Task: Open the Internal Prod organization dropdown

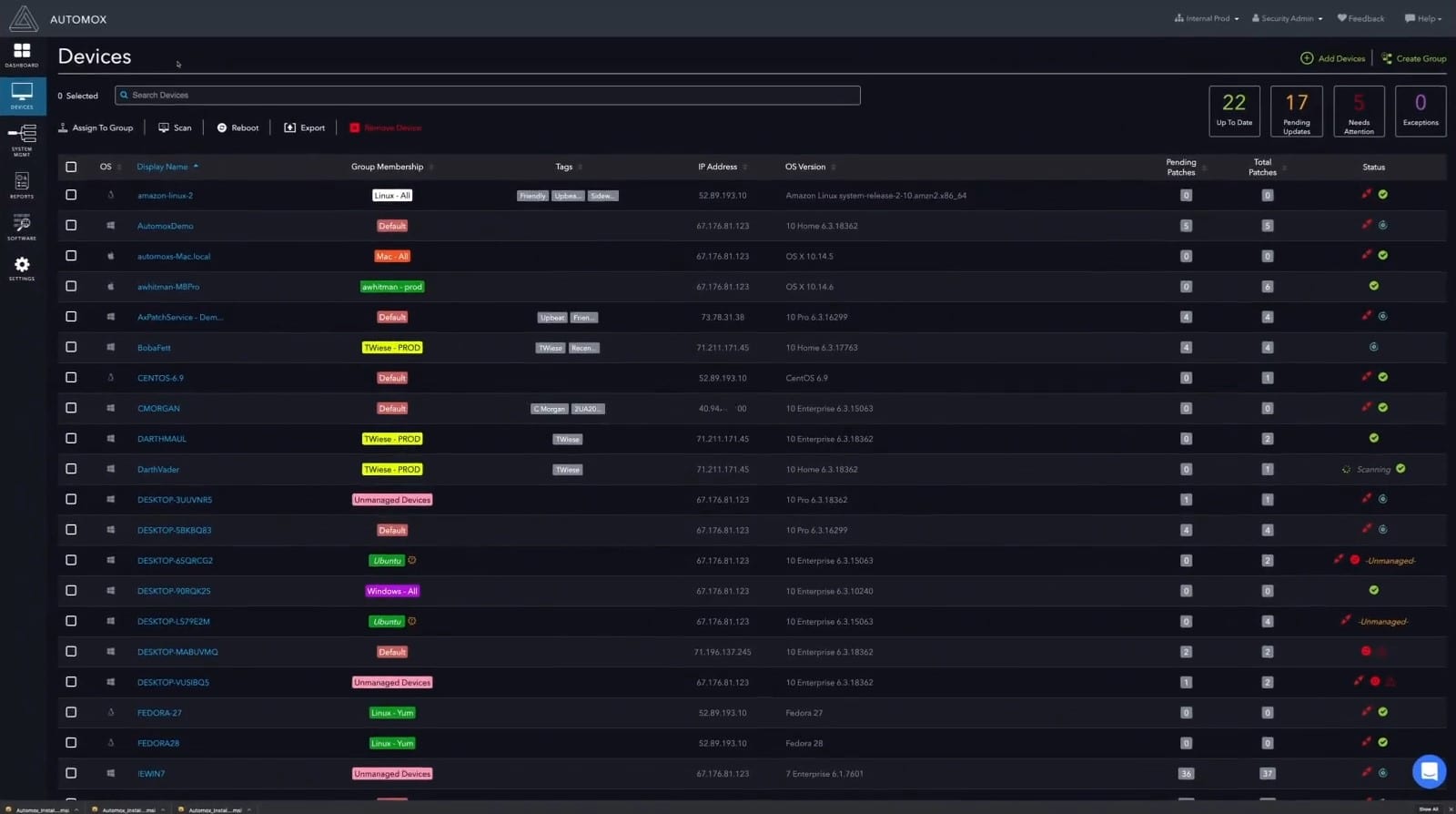Action: 1207,18
